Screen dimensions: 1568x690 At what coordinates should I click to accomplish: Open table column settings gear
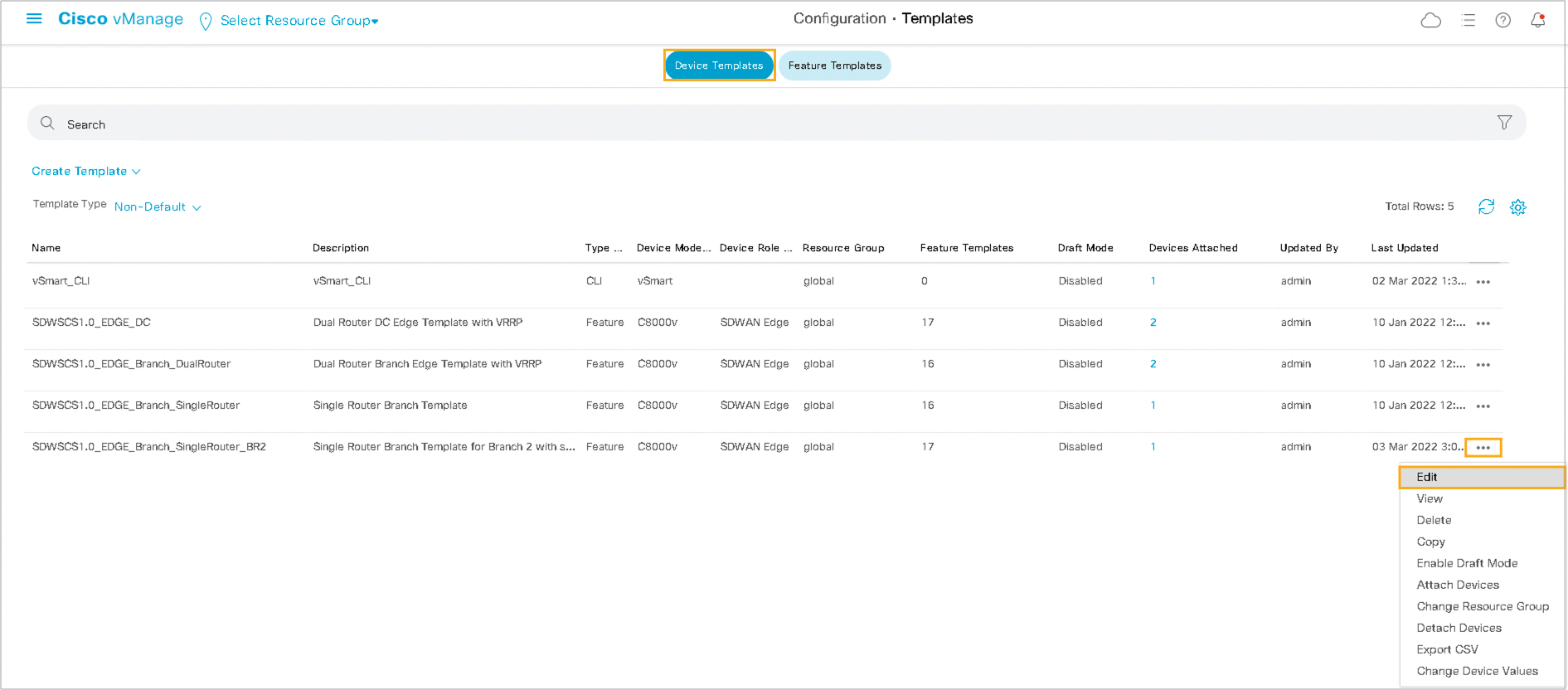(x=1517, y=207)
